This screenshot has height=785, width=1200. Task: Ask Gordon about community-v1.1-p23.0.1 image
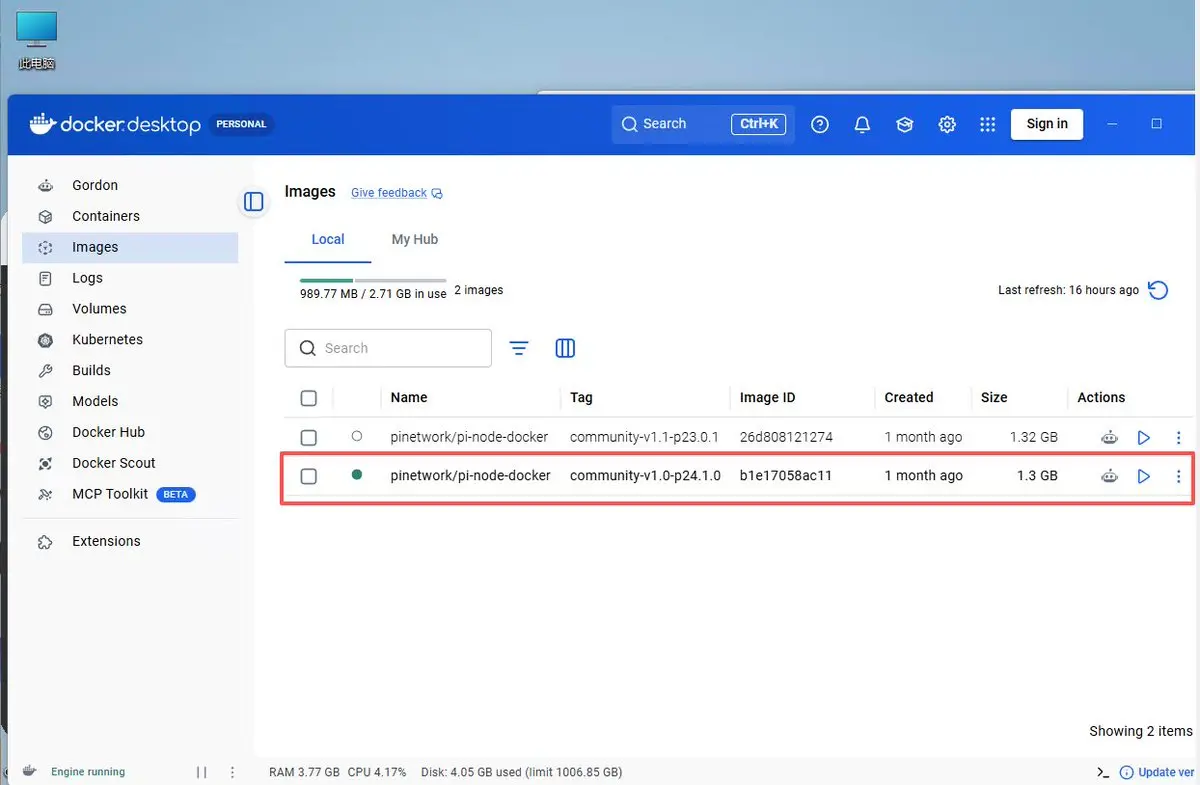pyautogui.click(x=1109, y=437)
